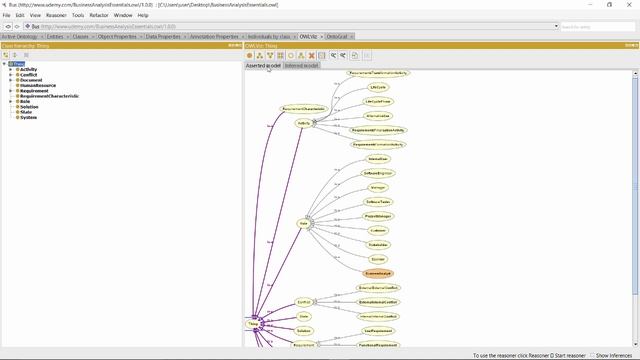Click the Thing node in the graph
Viewport: 640px width, 360px height.
253,324
